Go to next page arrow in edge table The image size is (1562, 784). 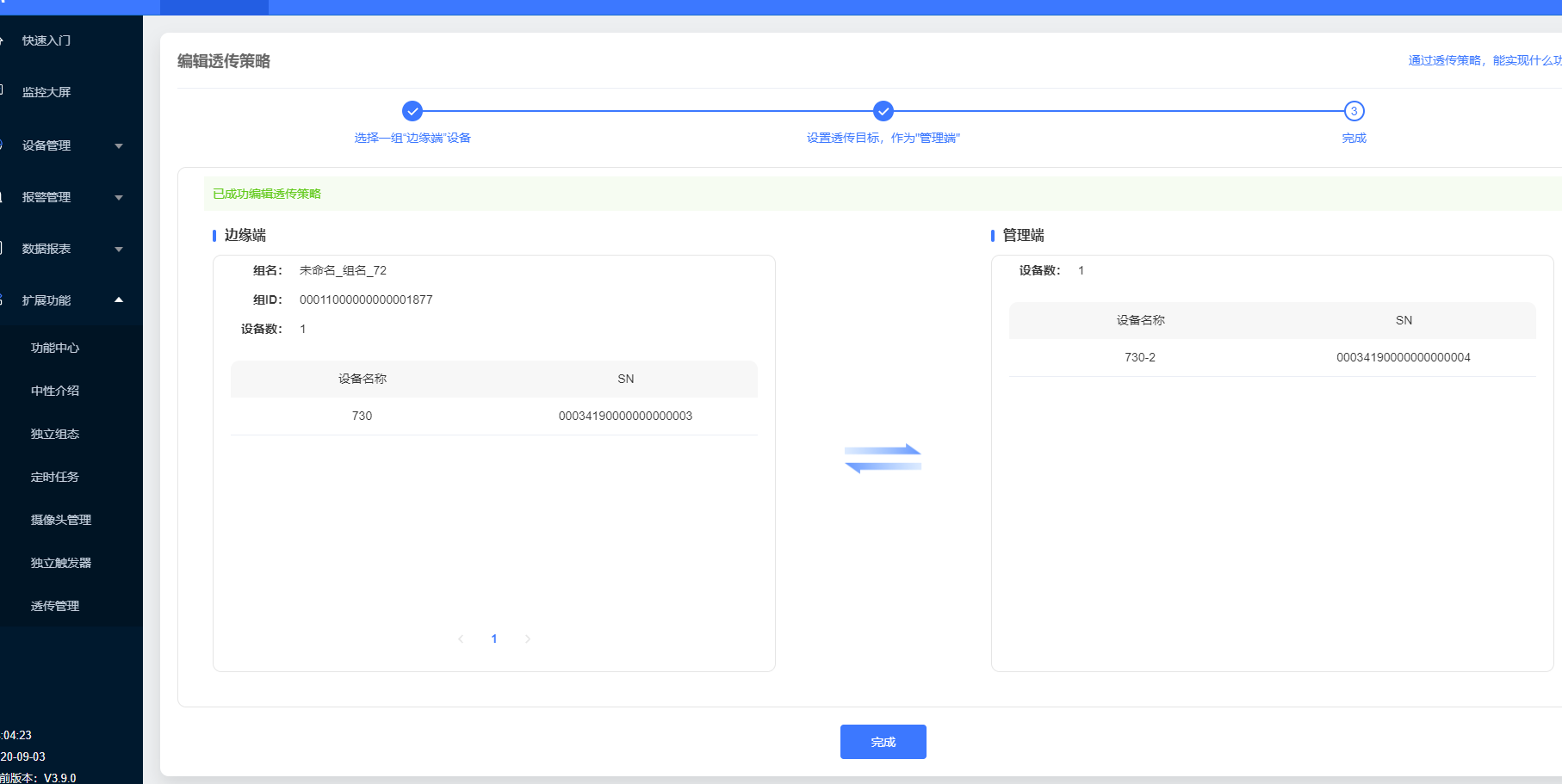pos(528,639)
